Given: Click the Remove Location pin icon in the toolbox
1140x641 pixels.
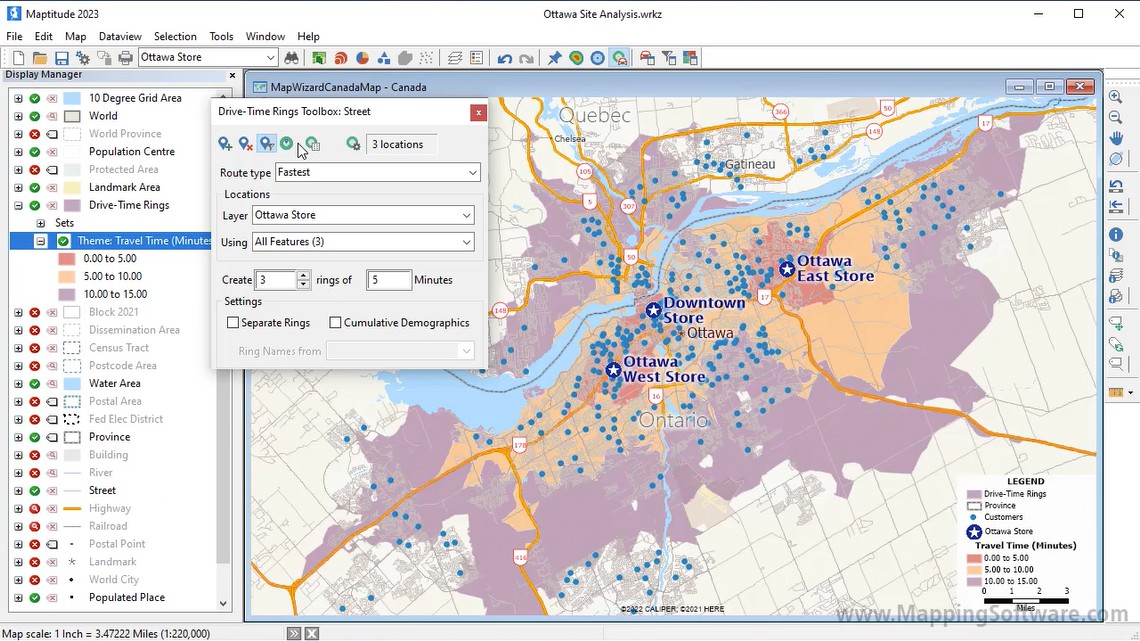Looking at the screenshot, I should pyautogui.click(x=245, y=144).
